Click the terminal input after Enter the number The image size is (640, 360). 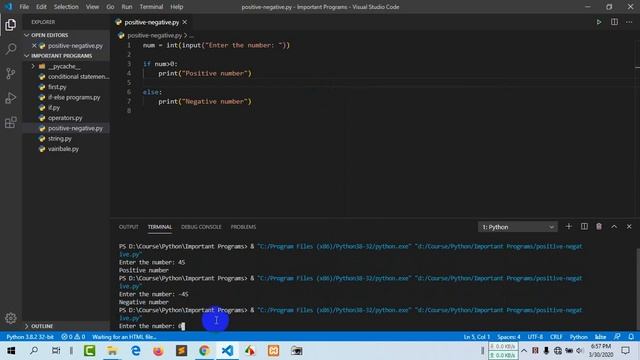[x=182, y=326]
